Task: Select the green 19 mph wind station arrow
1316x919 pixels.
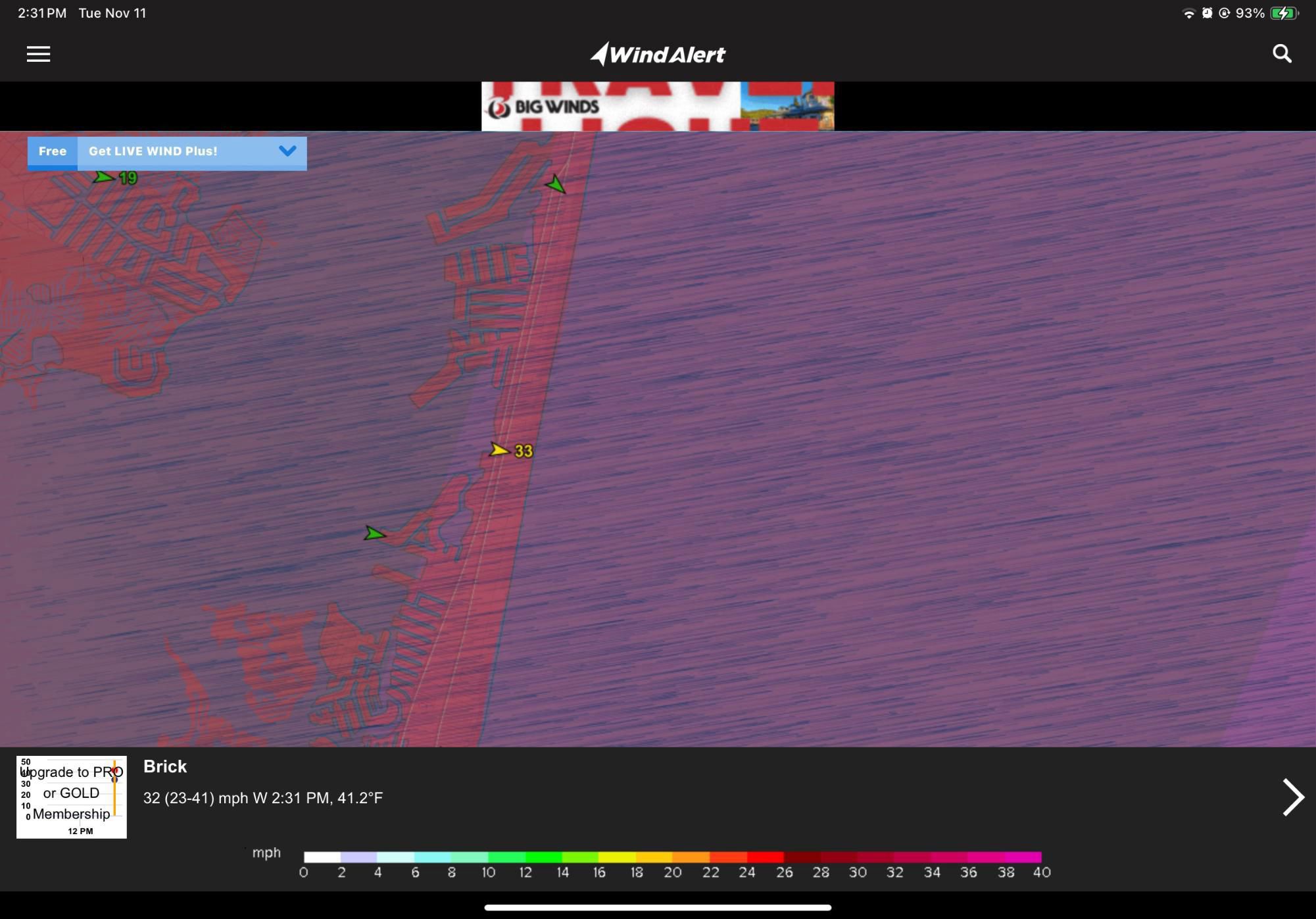Action: click(x=104, y=177)
